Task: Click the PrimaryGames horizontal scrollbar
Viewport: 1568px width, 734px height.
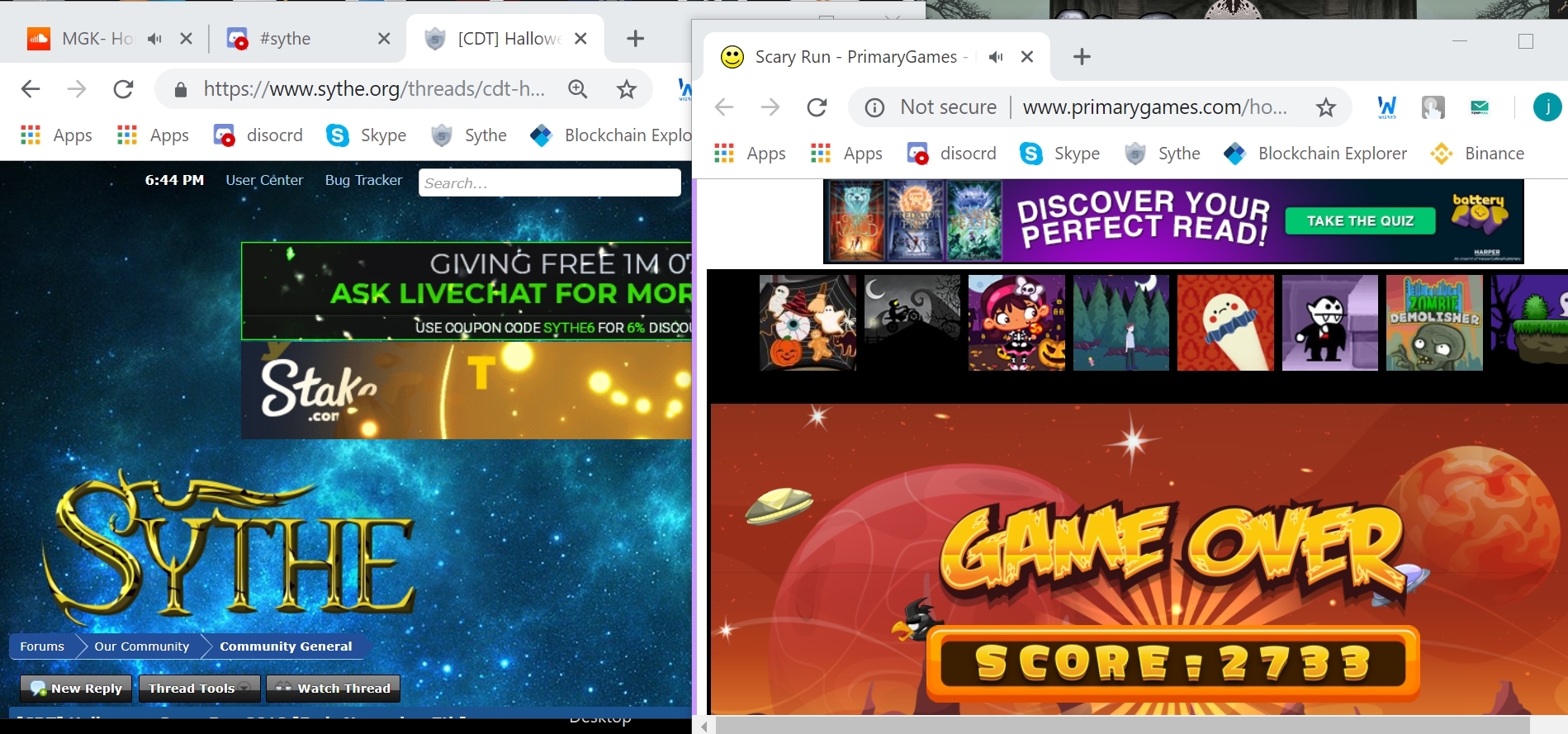Action: point(1122,726)
